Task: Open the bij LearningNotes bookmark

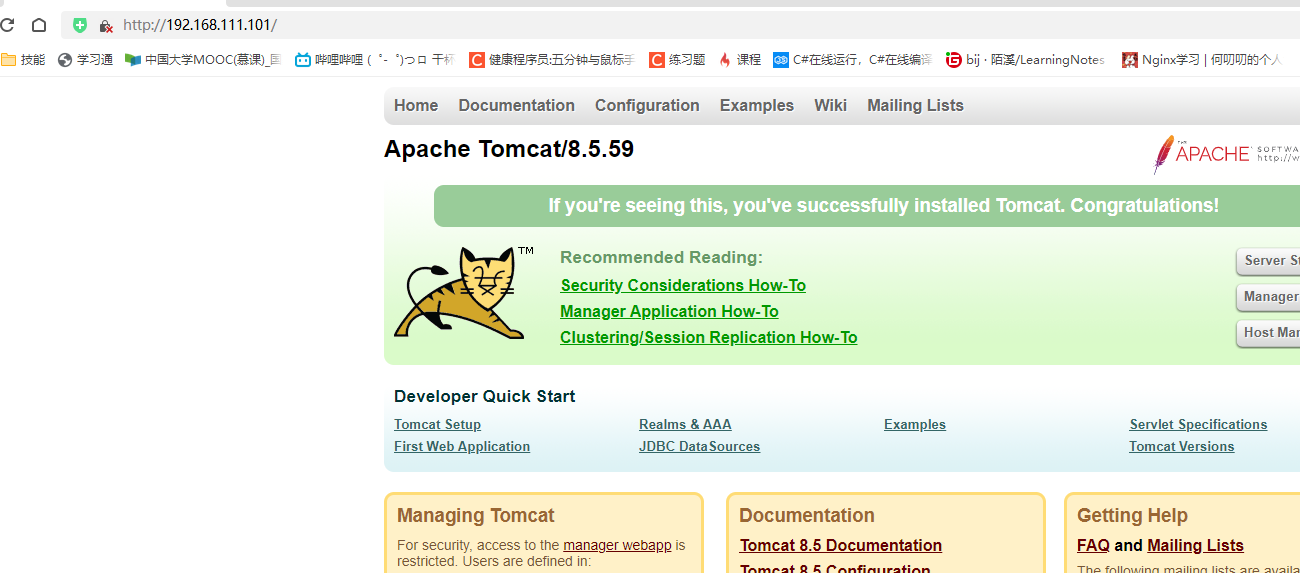Action: pyautogui.click(x=1025, y=60)
